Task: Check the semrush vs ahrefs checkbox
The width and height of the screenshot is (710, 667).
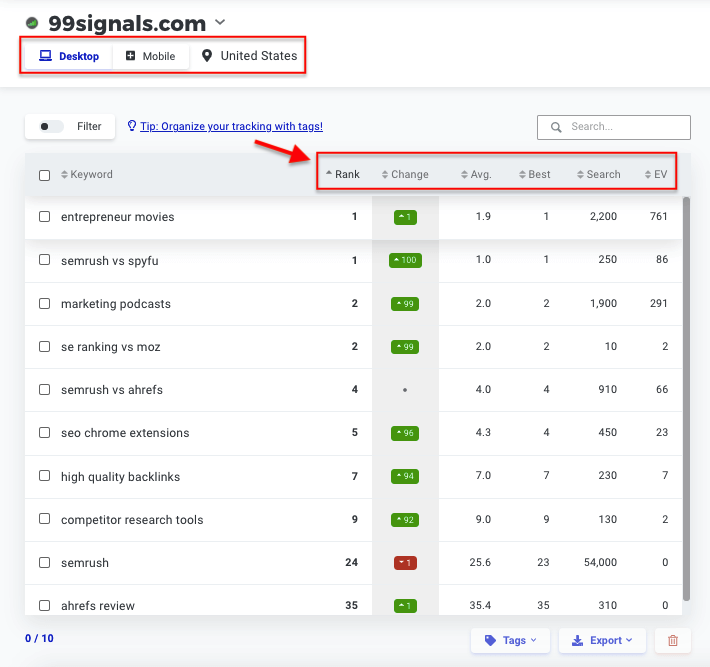Action: coord(44,389)
